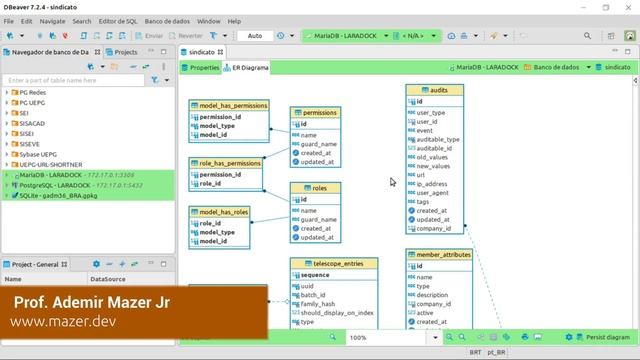Print the ER diagram
The width and height of the screenshot is (640, 360).
tap(525, 337)
